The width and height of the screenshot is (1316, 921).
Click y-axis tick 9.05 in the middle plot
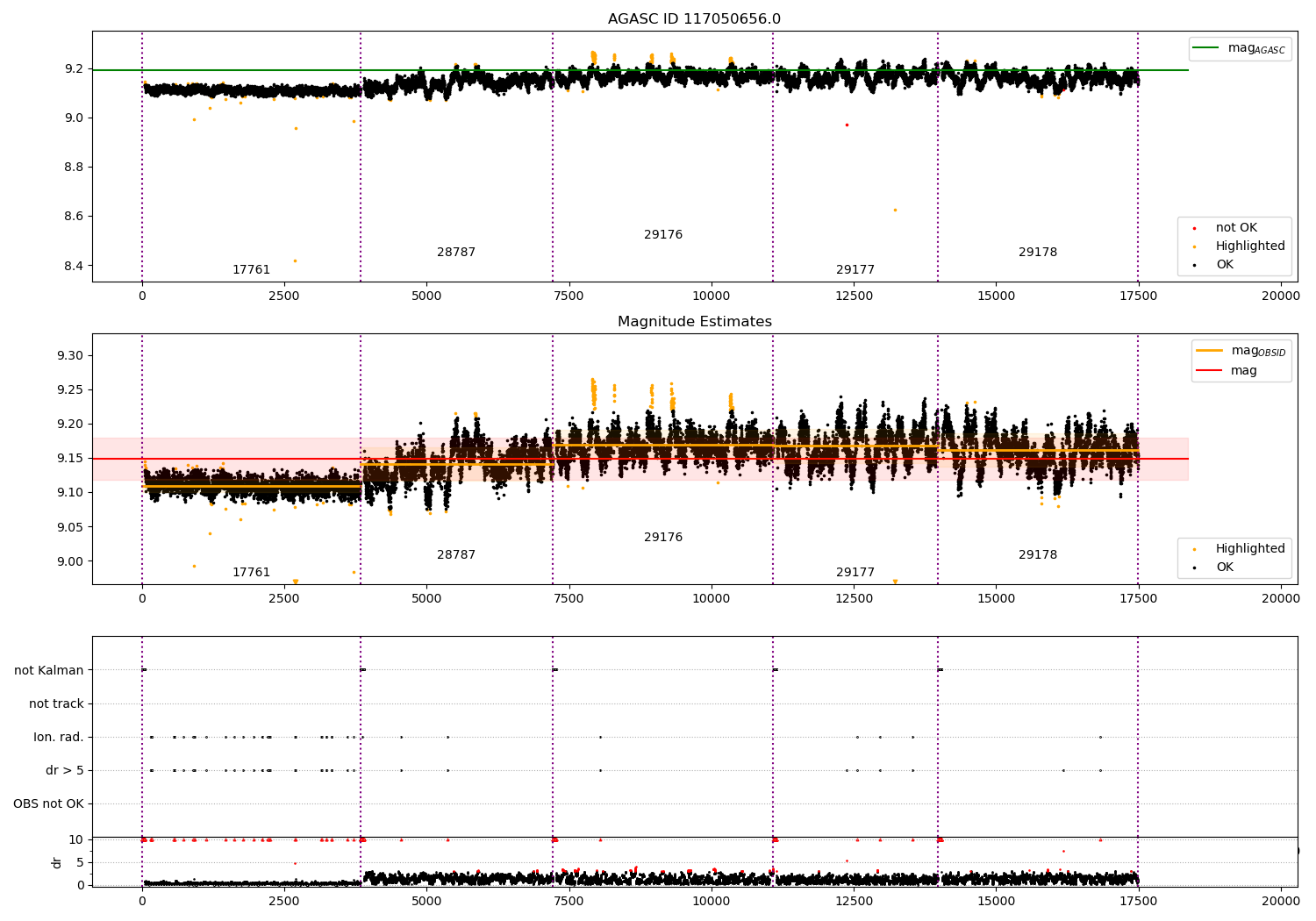(x=70, y=528)
